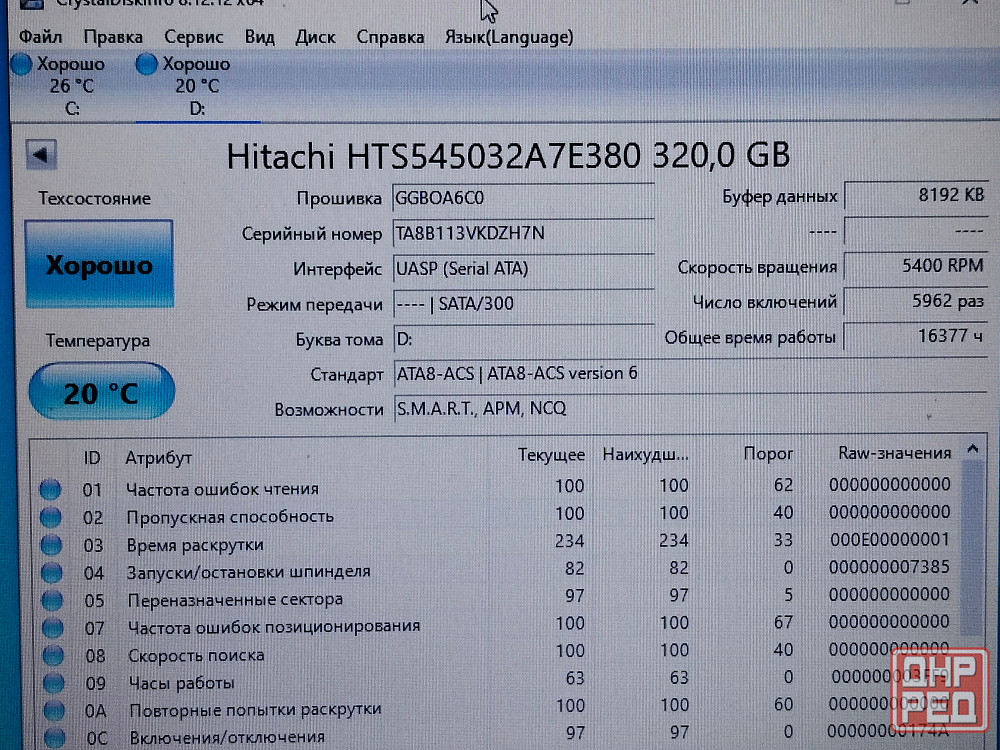Open the Диск menu
This screenshot has width=1000, height=750.
[316, 37]
